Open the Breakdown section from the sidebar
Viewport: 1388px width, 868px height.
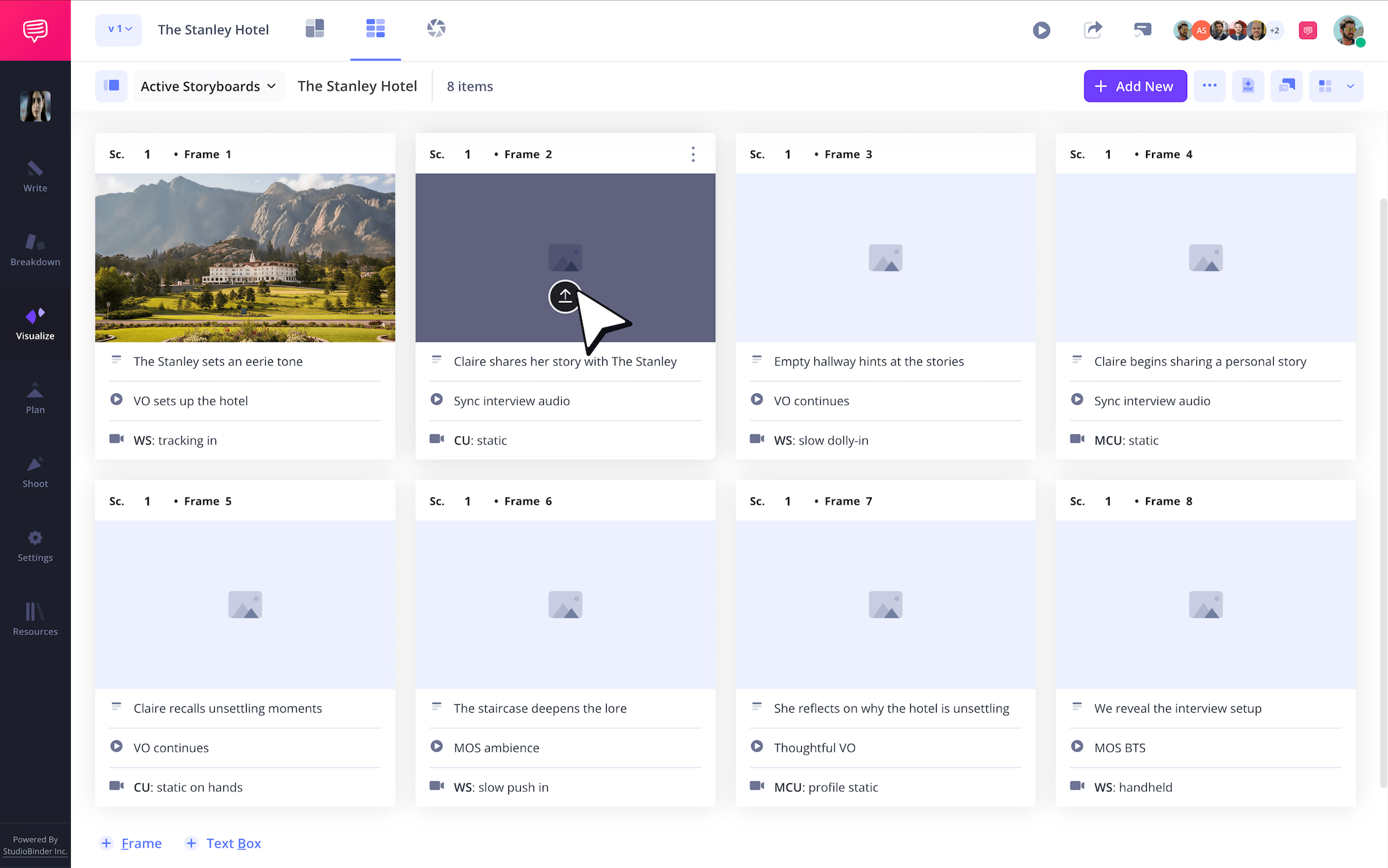click(35, 250)
